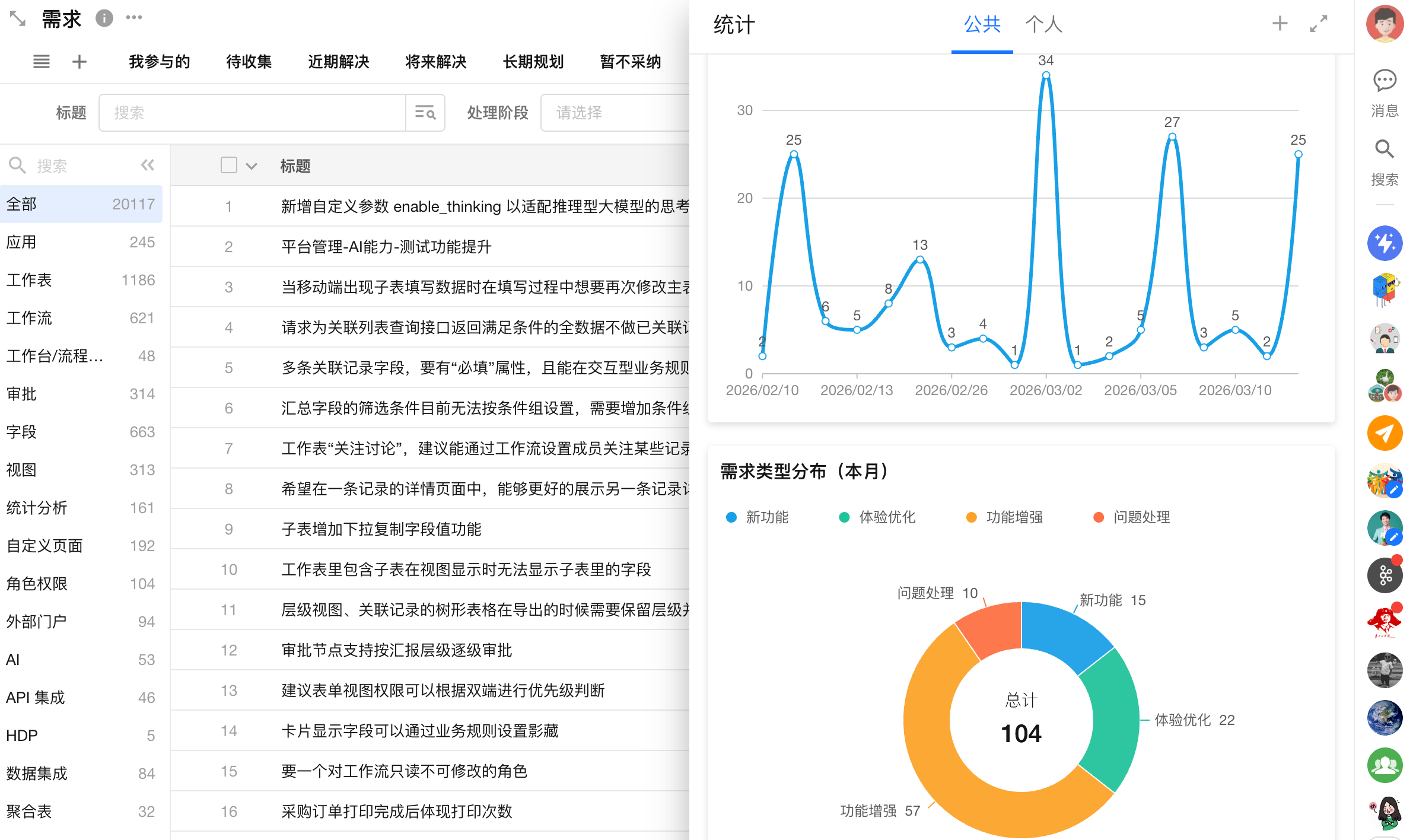Open requirement row 平台管理-AI能力-测试功能提升
Screen dimensions: 1413x840
click(x=386, y=247)
